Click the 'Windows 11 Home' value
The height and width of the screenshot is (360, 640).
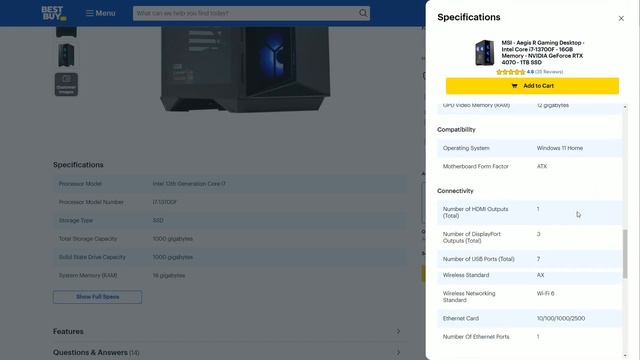(560, 148)
